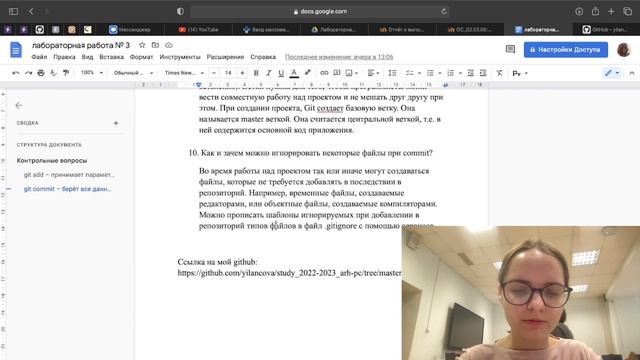Open the Вставка menu
This screenshot has height=360, width=640.
point(111,57)
